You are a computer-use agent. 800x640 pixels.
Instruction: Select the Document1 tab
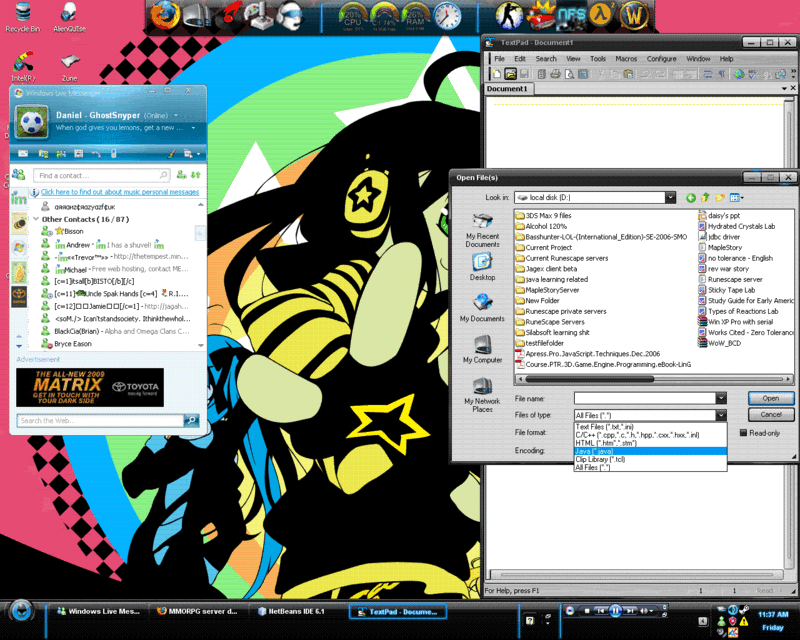coord(507,89)
